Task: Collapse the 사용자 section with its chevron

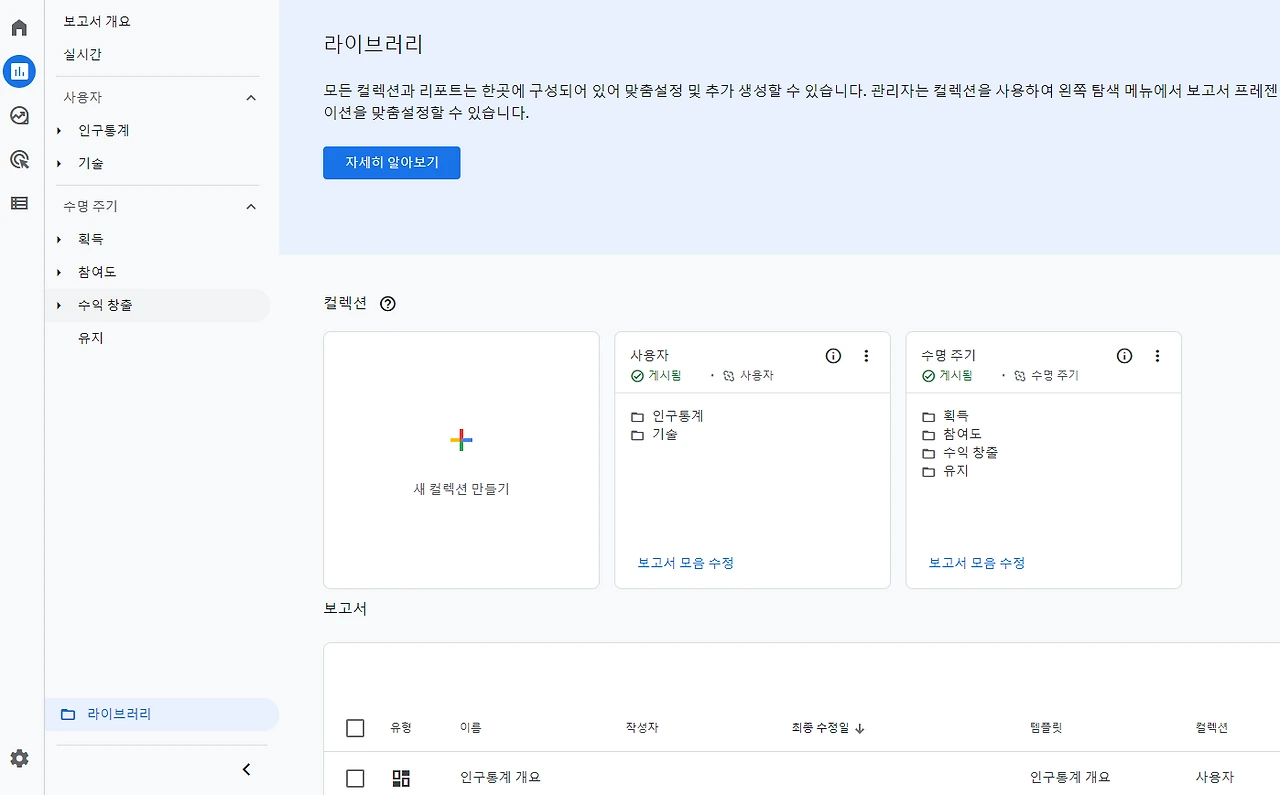Action: 251,97
